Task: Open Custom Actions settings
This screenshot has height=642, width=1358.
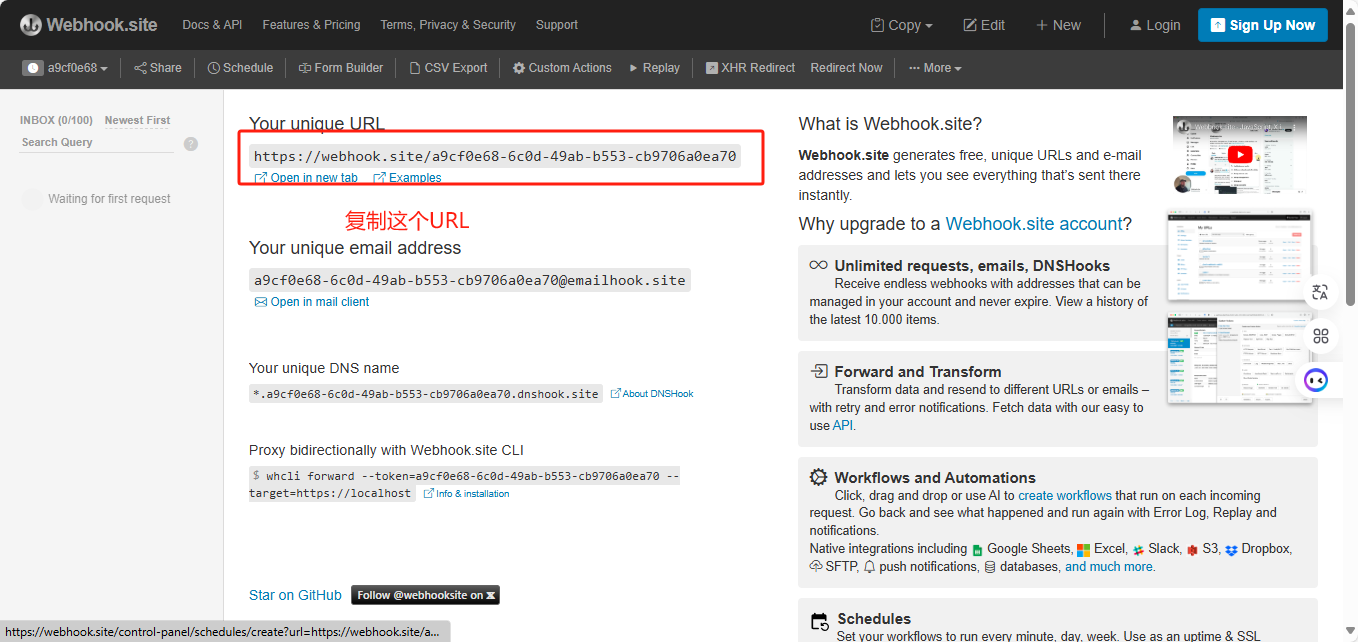Action: pos(562,68)
